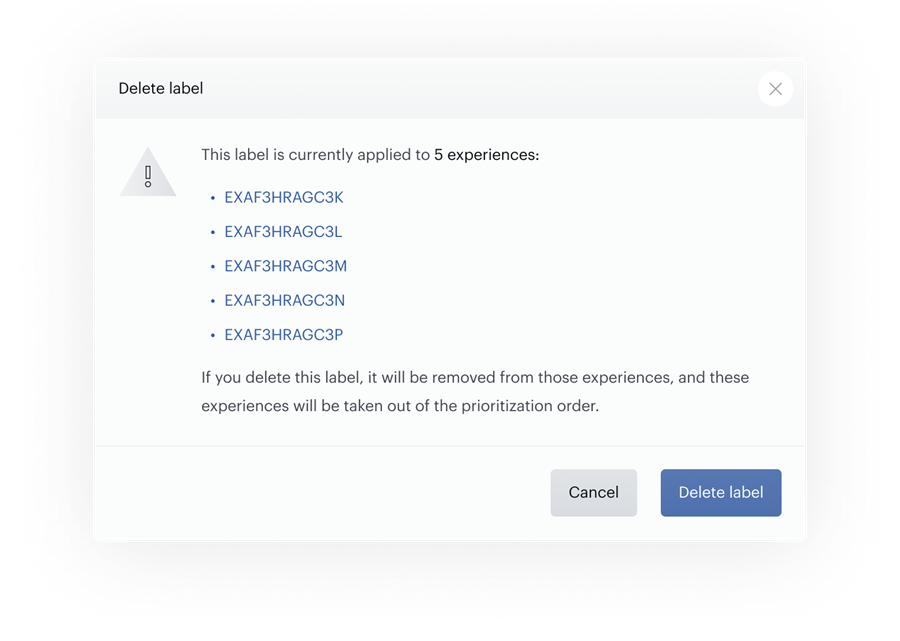Image resolution: width=900 pixels, height=641 pixels.
Task: Click the bullet beside EXAF3HRAGC3M
Action: coord(212,267)
